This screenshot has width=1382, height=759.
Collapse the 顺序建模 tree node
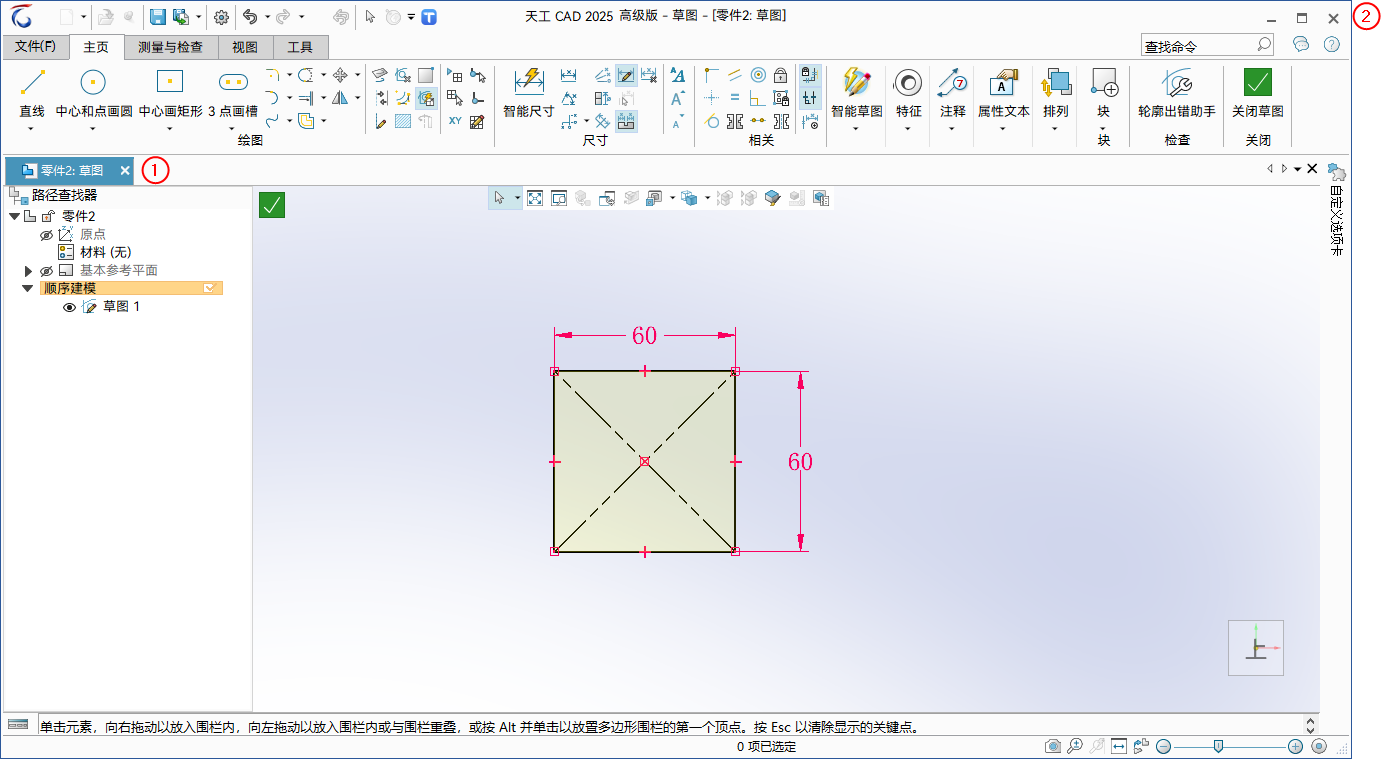27,288
